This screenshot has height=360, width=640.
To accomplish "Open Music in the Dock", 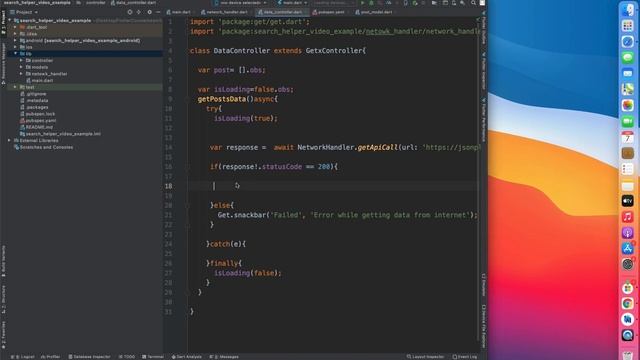I will pyautogui.click(x=628, y=217).
